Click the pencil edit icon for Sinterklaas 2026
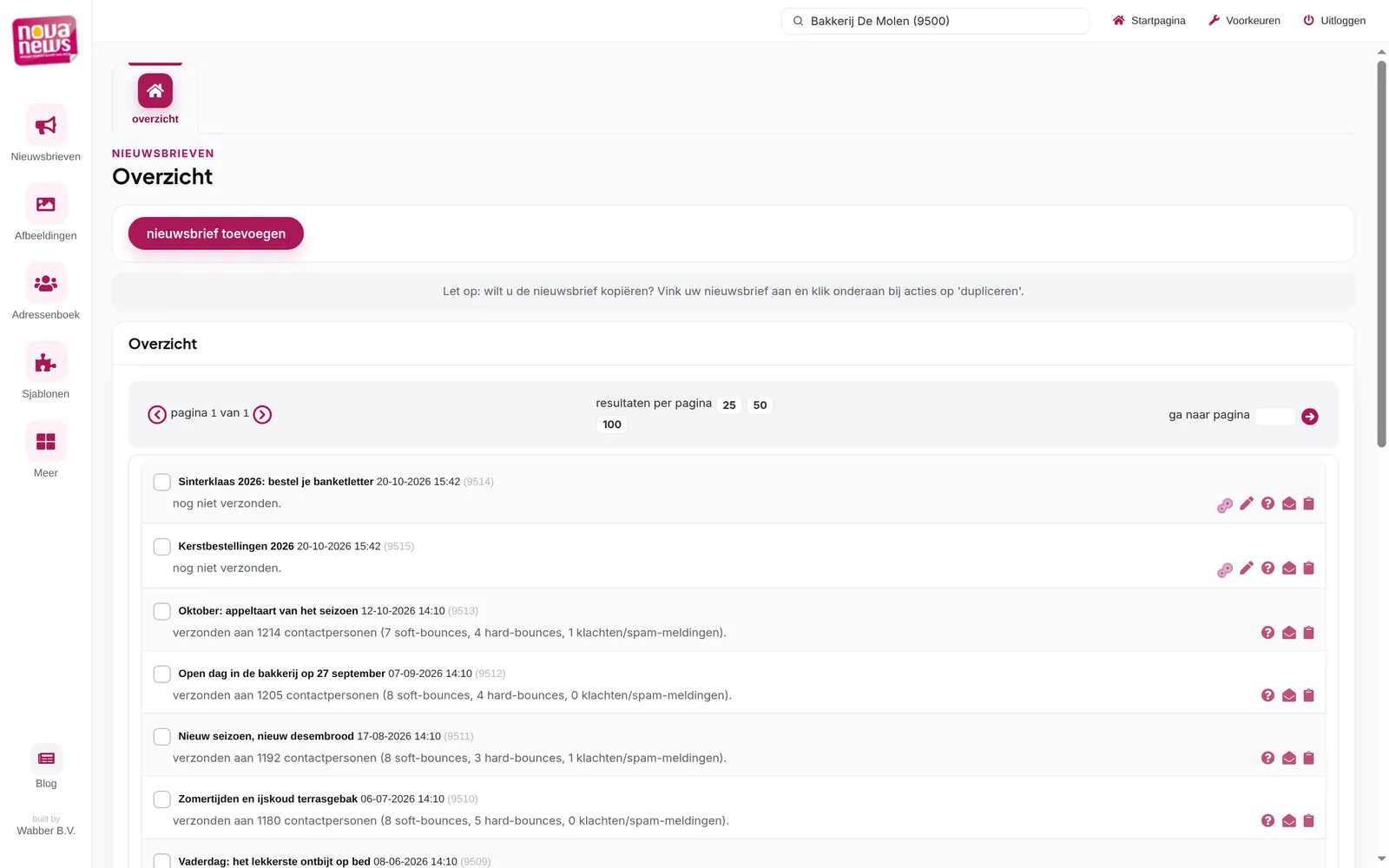This screenshot has width=1389, height=868. click(1247, 503)
